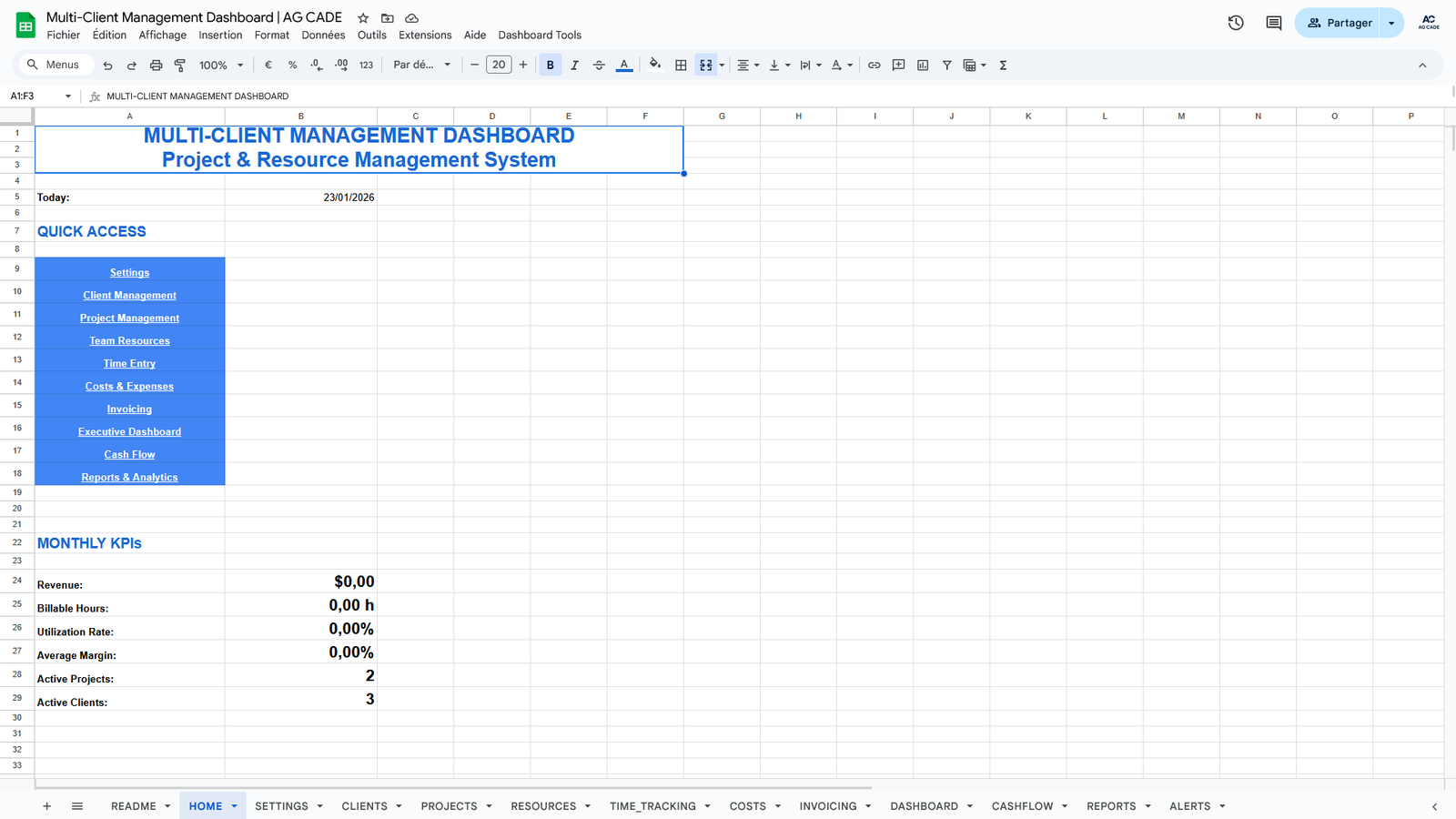The height and width of the screenshot is (819, 1456).
Task: Open version history clock icon
Action: [1235, 23]
